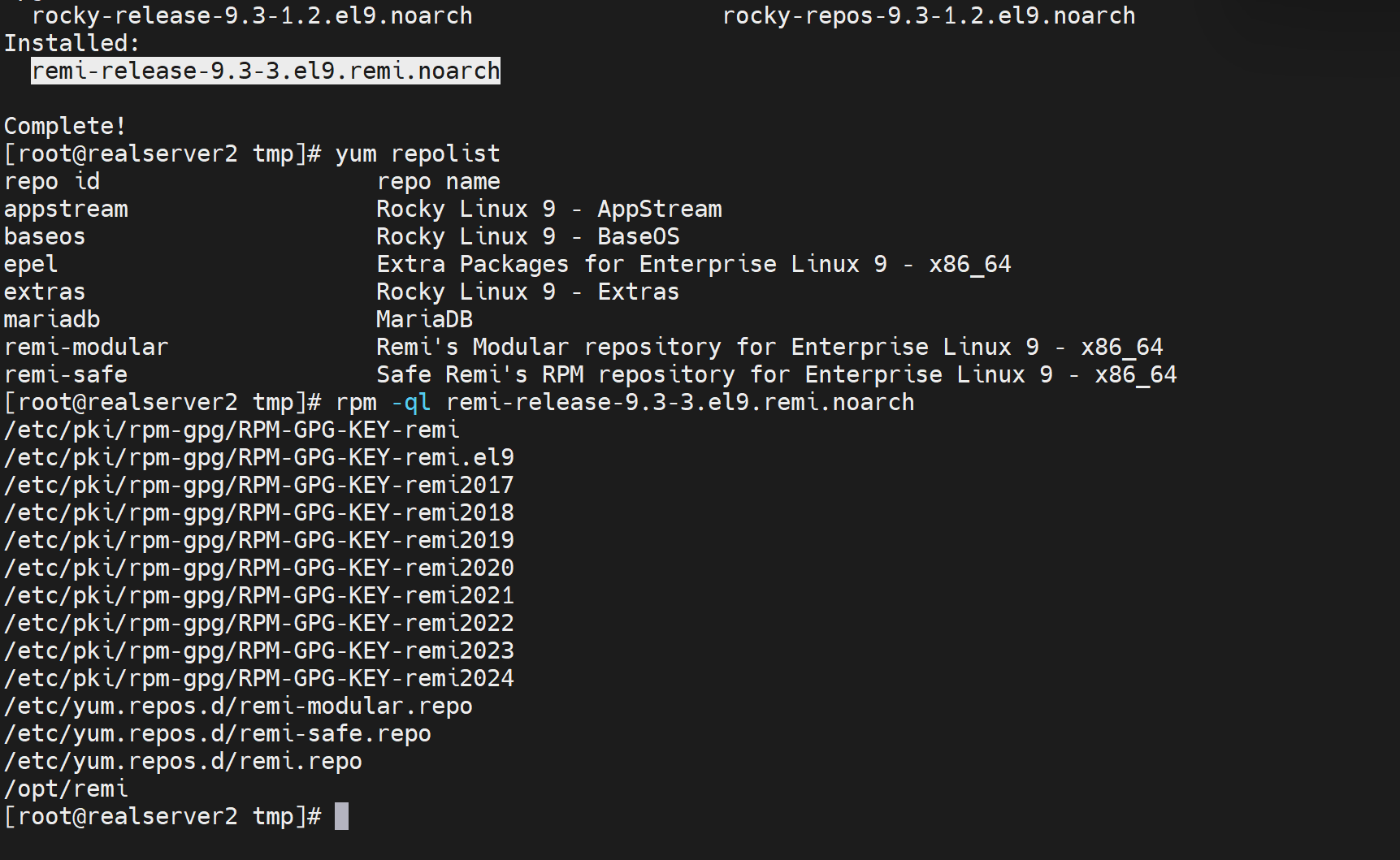1400x860 pixels.
Task: Click the remi-safe.repo file path
Action: coord(218,734)
